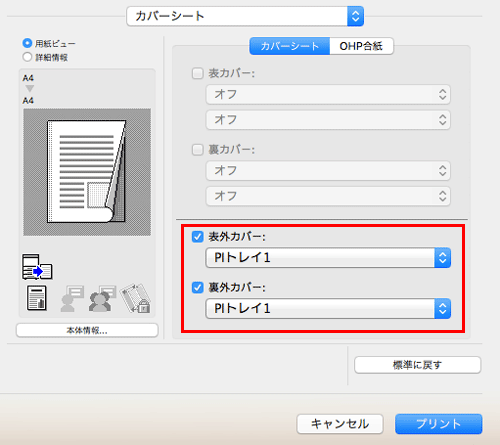Screen dimensions: 500x445
Task: Click the A4 paper size arrow indicator
Action: pyautogui.click(x=30, y=89)
